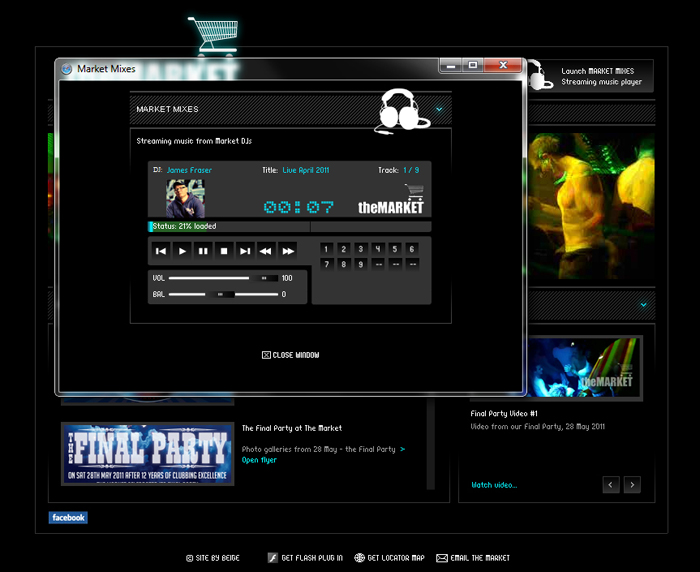Click the Market Mixes window title icon
700x572 pixels.
pyautogui.click(x=67, y=69)
